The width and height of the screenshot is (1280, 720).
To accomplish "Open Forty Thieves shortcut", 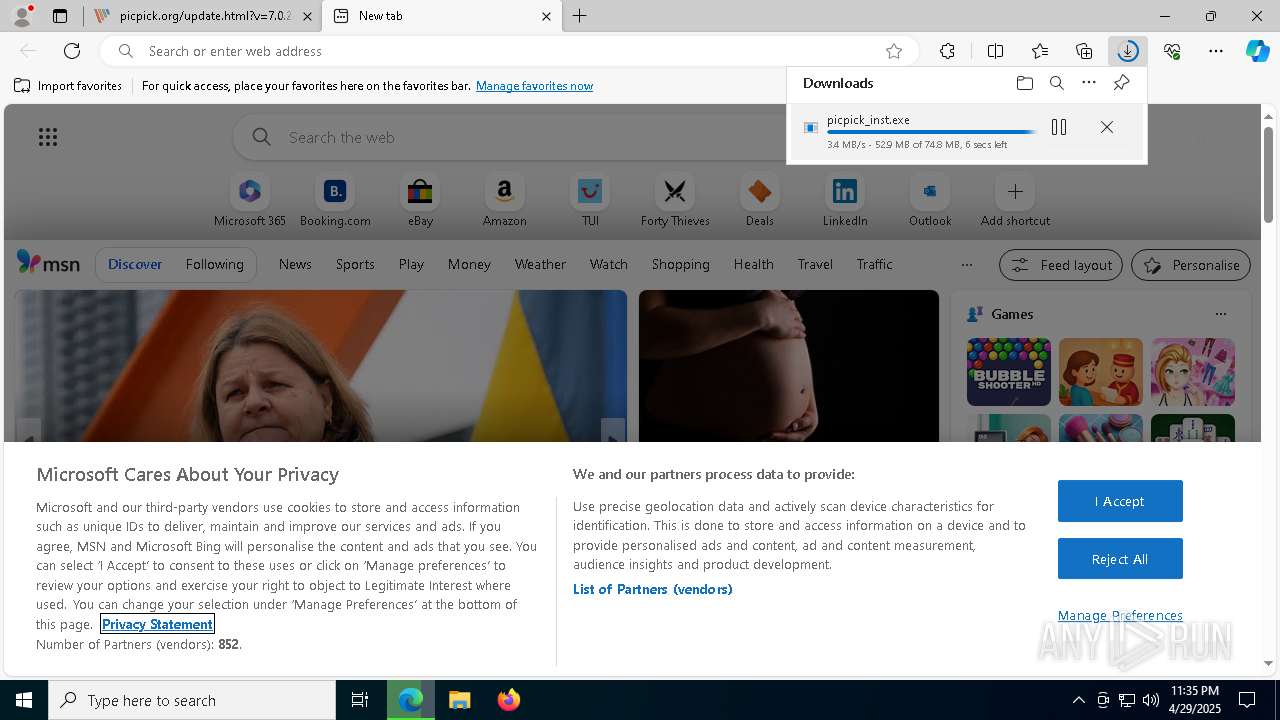I will [x=675, y=201].
